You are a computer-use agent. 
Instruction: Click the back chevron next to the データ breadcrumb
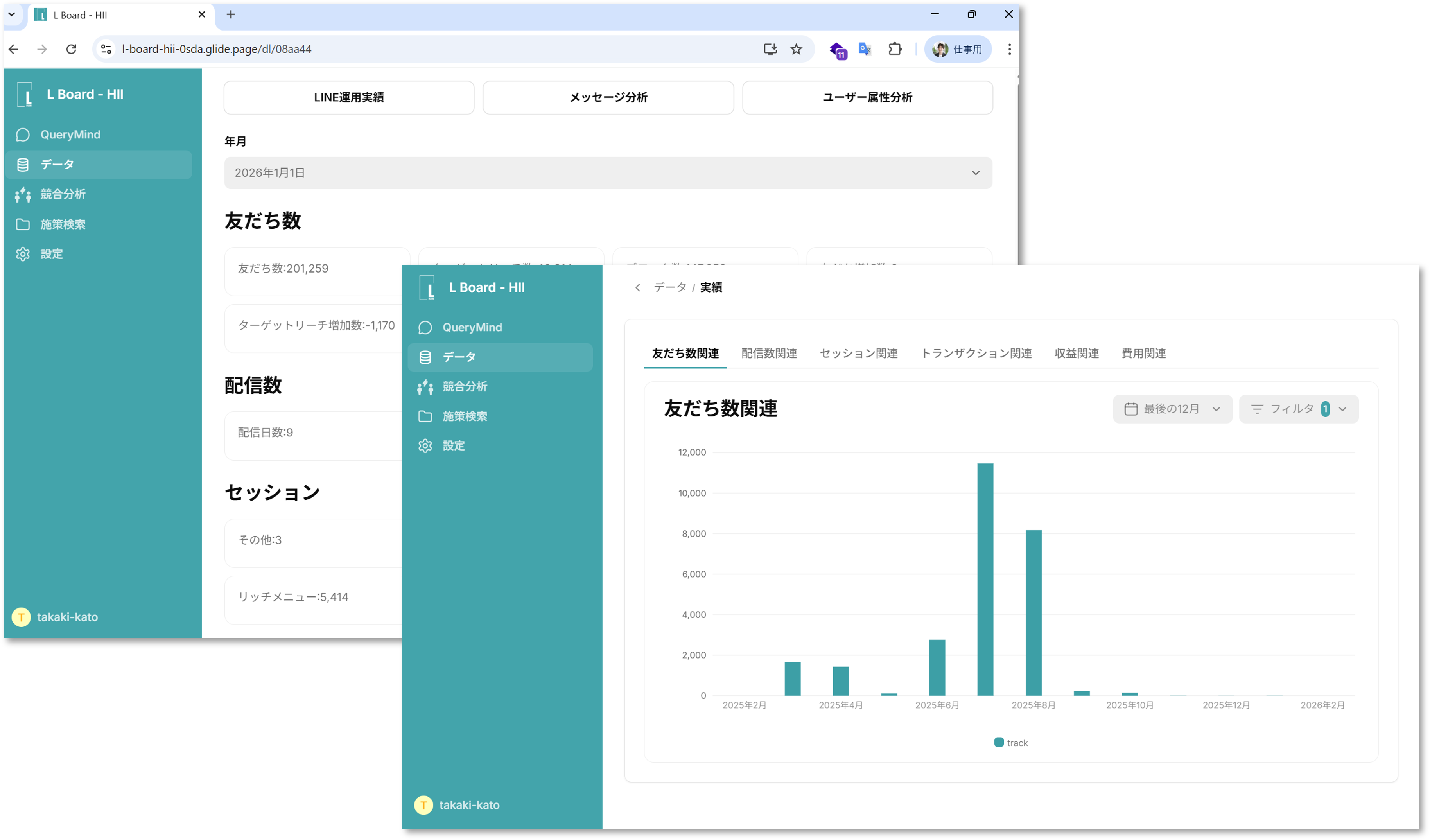click(638, 288)
